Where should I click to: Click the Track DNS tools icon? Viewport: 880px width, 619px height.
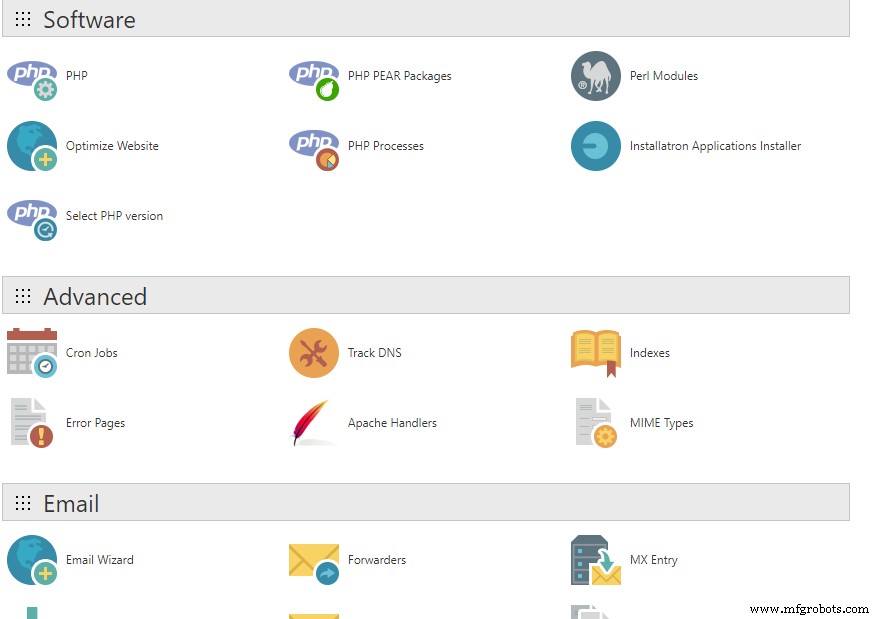(x=314, y=353)
